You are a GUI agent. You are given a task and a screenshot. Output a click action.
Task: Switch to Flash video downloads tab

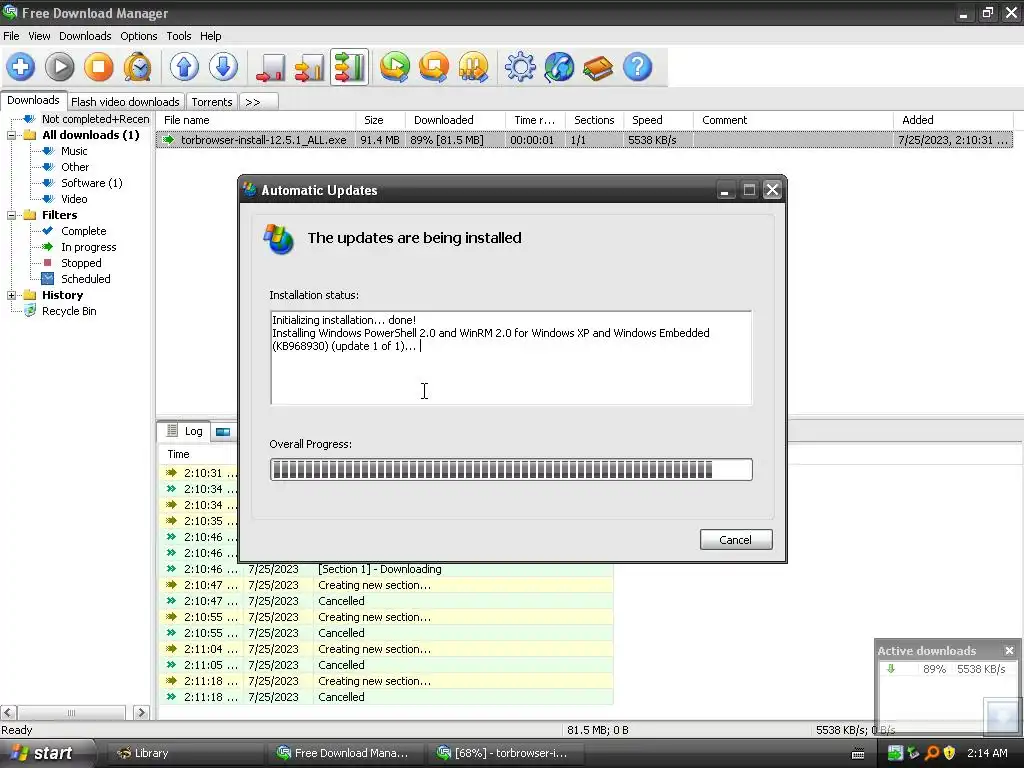point(125,102)
